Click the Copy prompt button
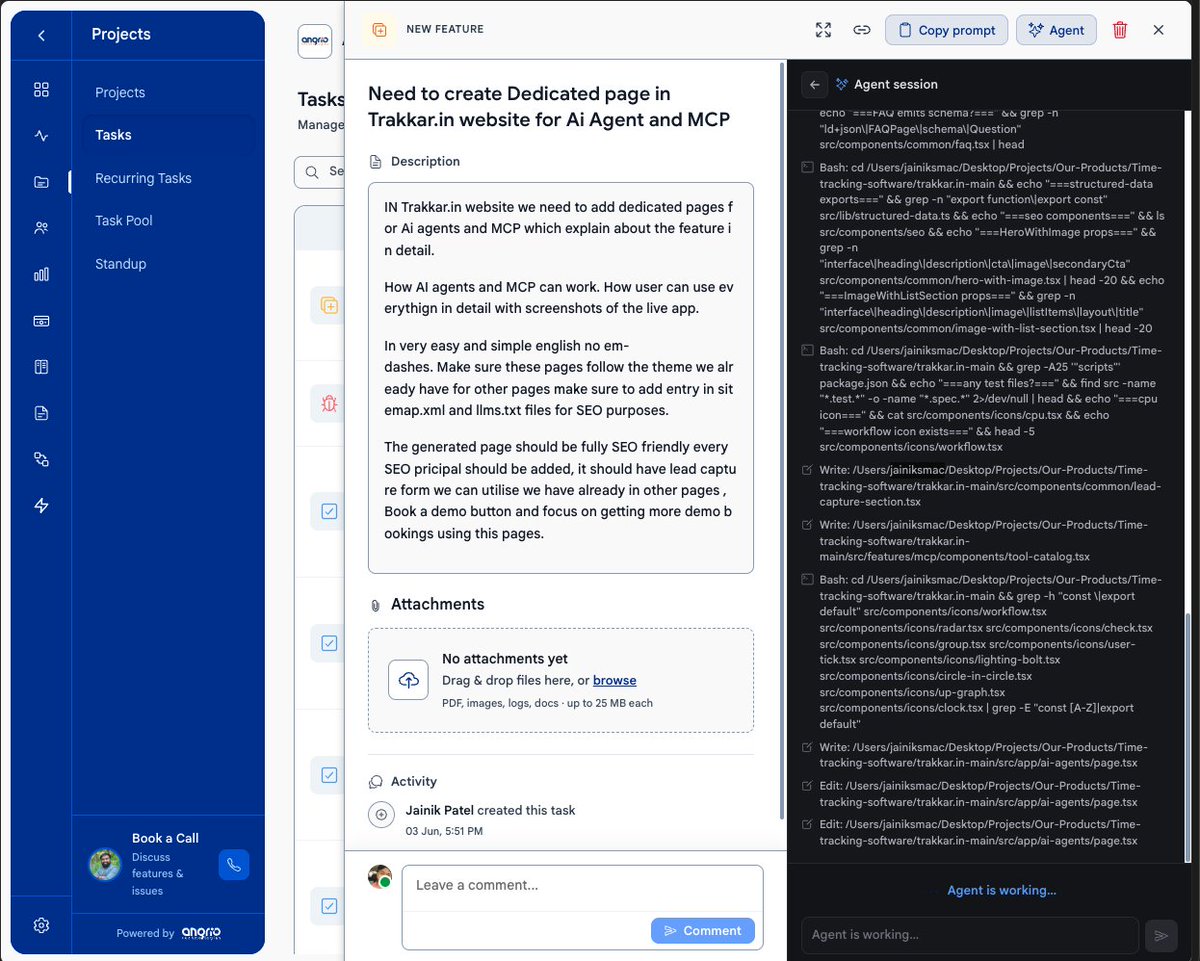Screen dimensions: 1200x961 tap(947, 30)
